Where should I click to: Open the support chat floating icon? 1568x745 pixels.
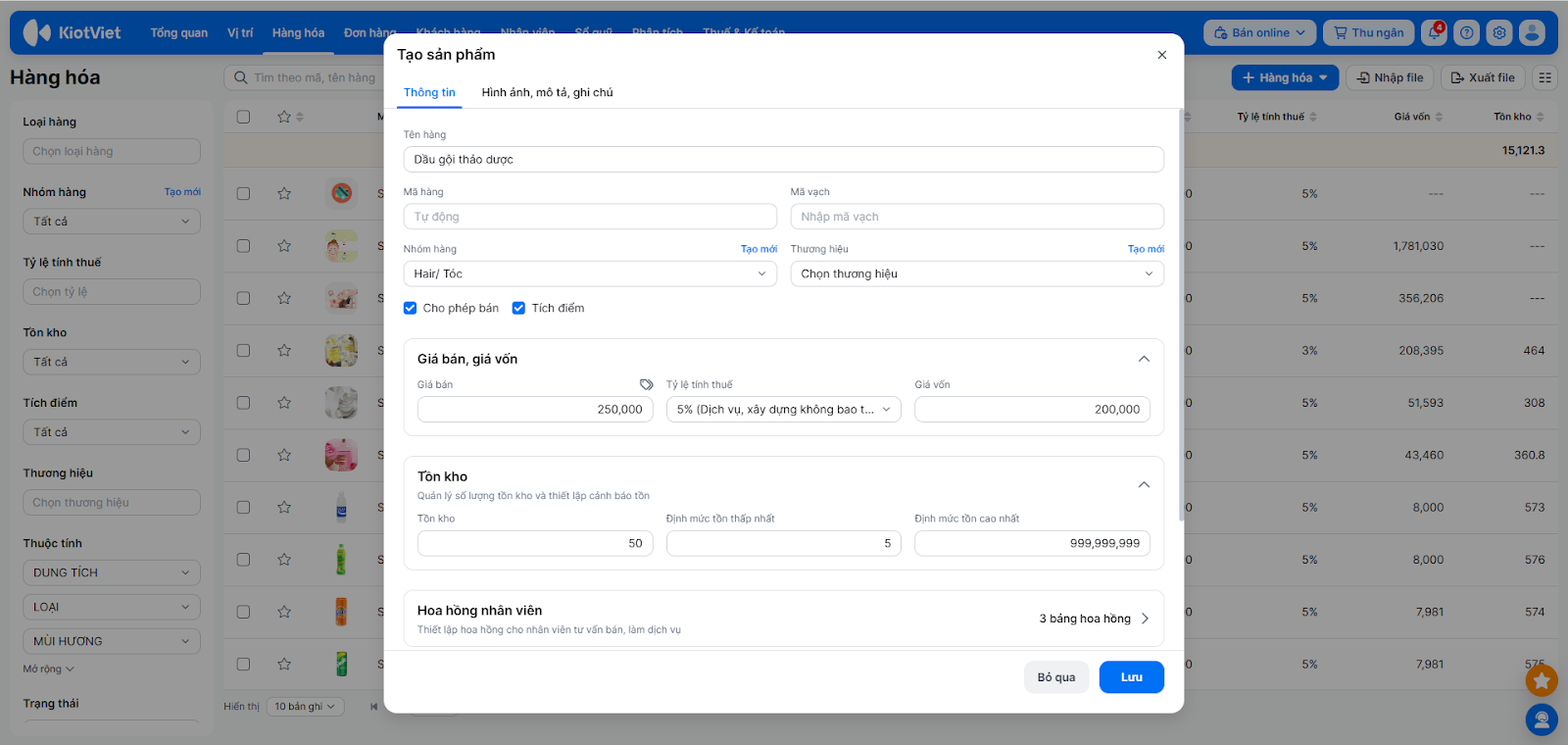click(1542, 720)
